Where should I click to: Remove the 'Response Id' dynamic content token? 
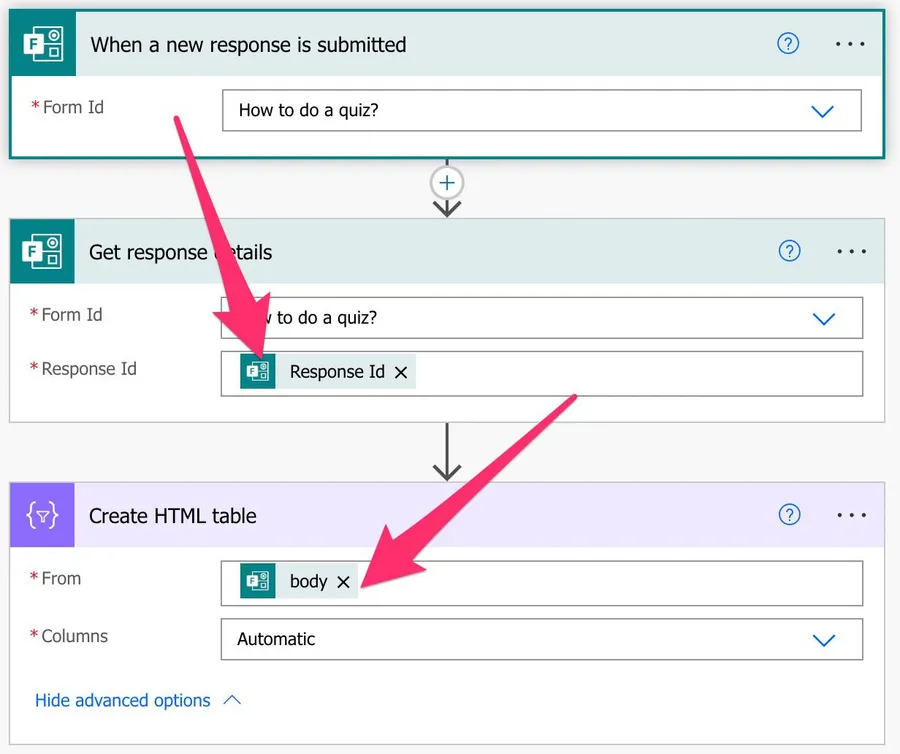[401, 372]
